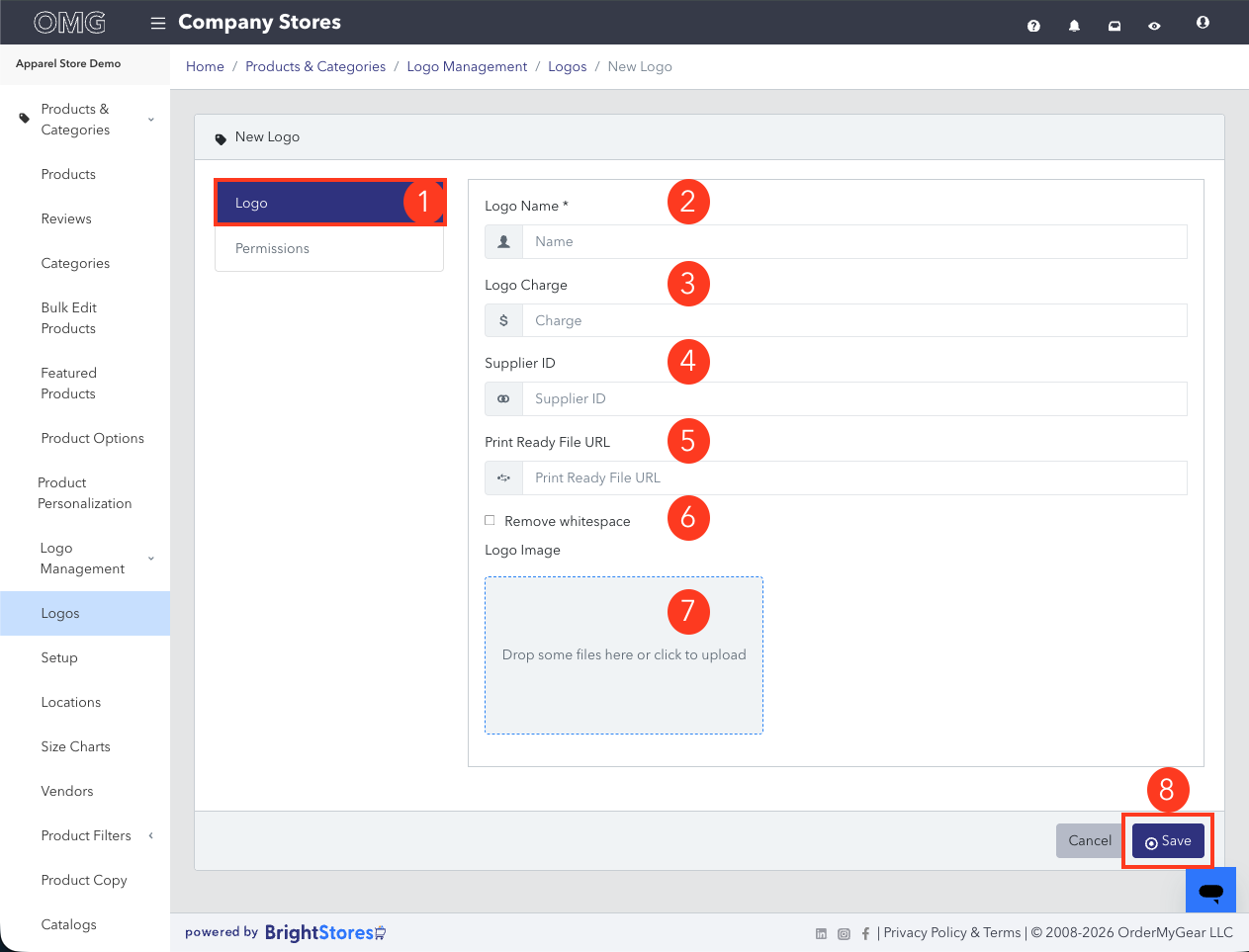Save the new logo

click(x=1168, y=840)
